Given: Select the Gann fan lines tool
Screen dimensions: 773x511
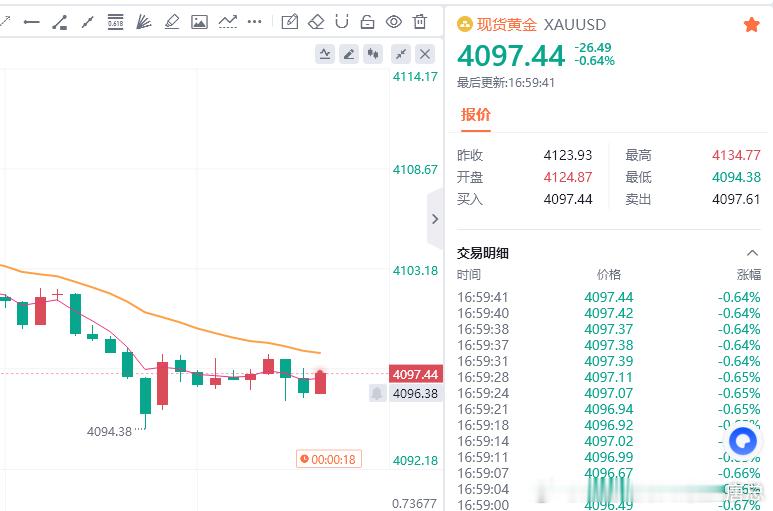Looking at the screenshot, I should point(143,22).
